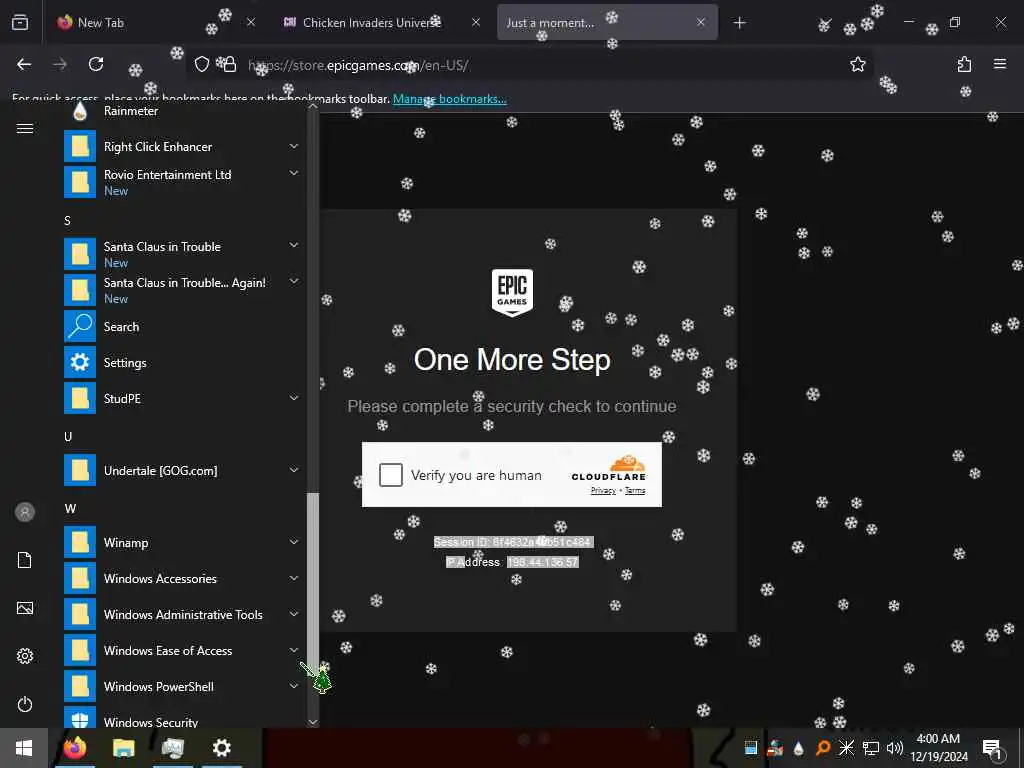Click the padlock site info icon
The width and height of the screenshot is (1024, 768).
(x=230, y=64)
